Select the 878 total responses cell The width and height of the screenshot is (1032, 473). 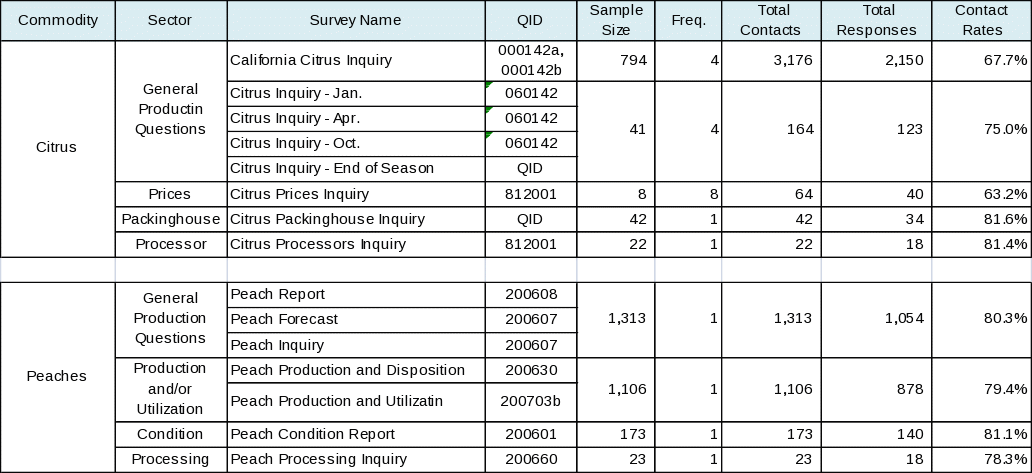point(877,389)
